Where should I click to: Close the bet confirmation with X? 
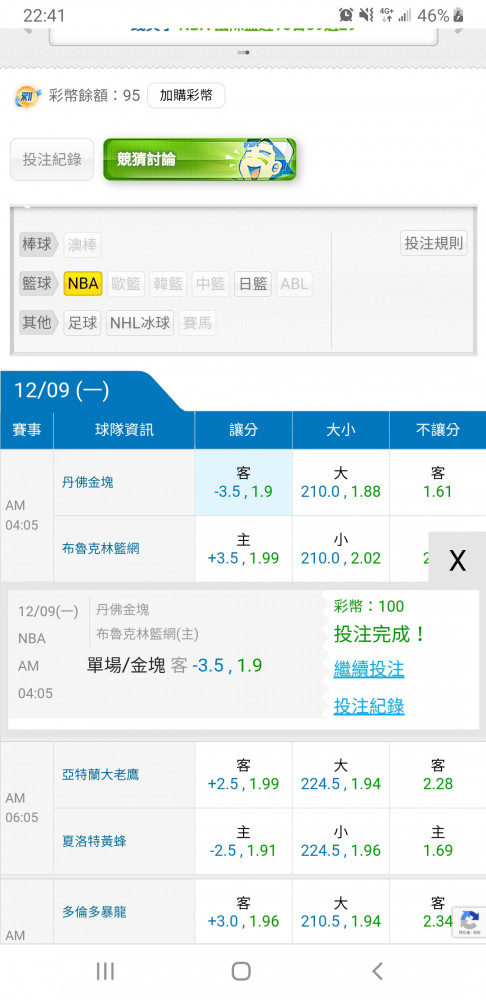[457, 561]
